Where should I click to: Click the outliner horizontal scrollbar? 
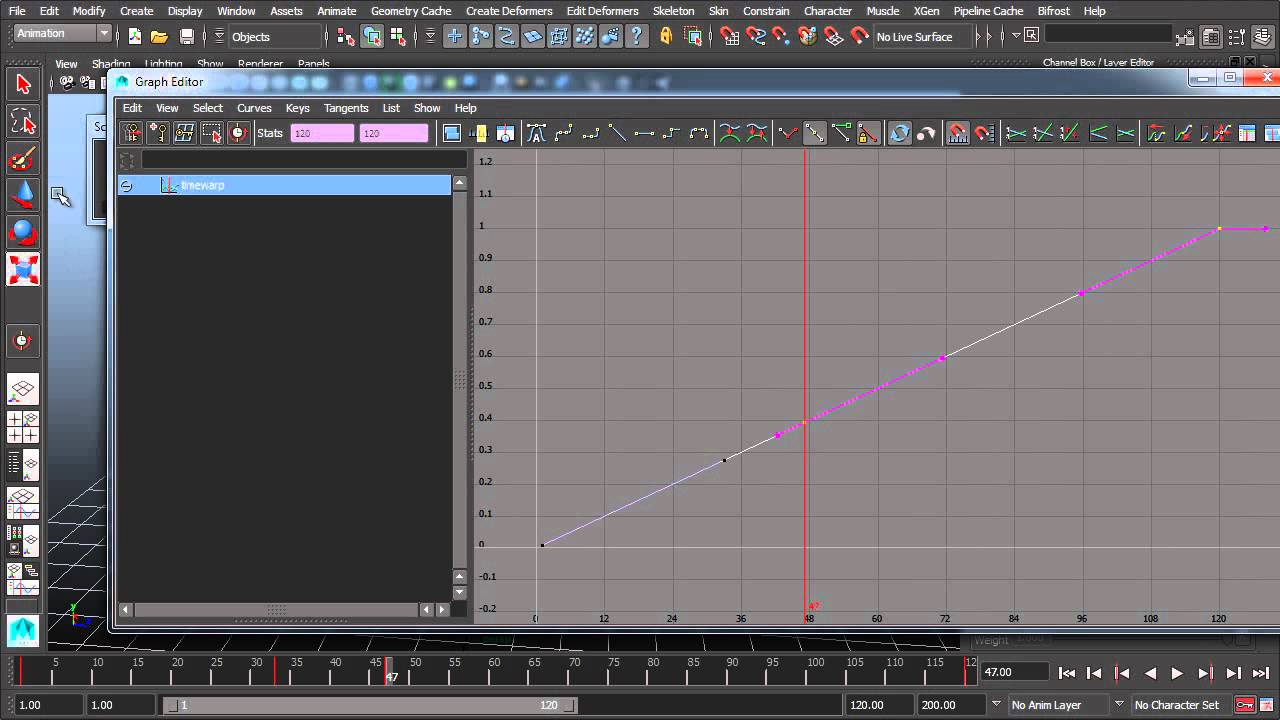click(276, 609)
